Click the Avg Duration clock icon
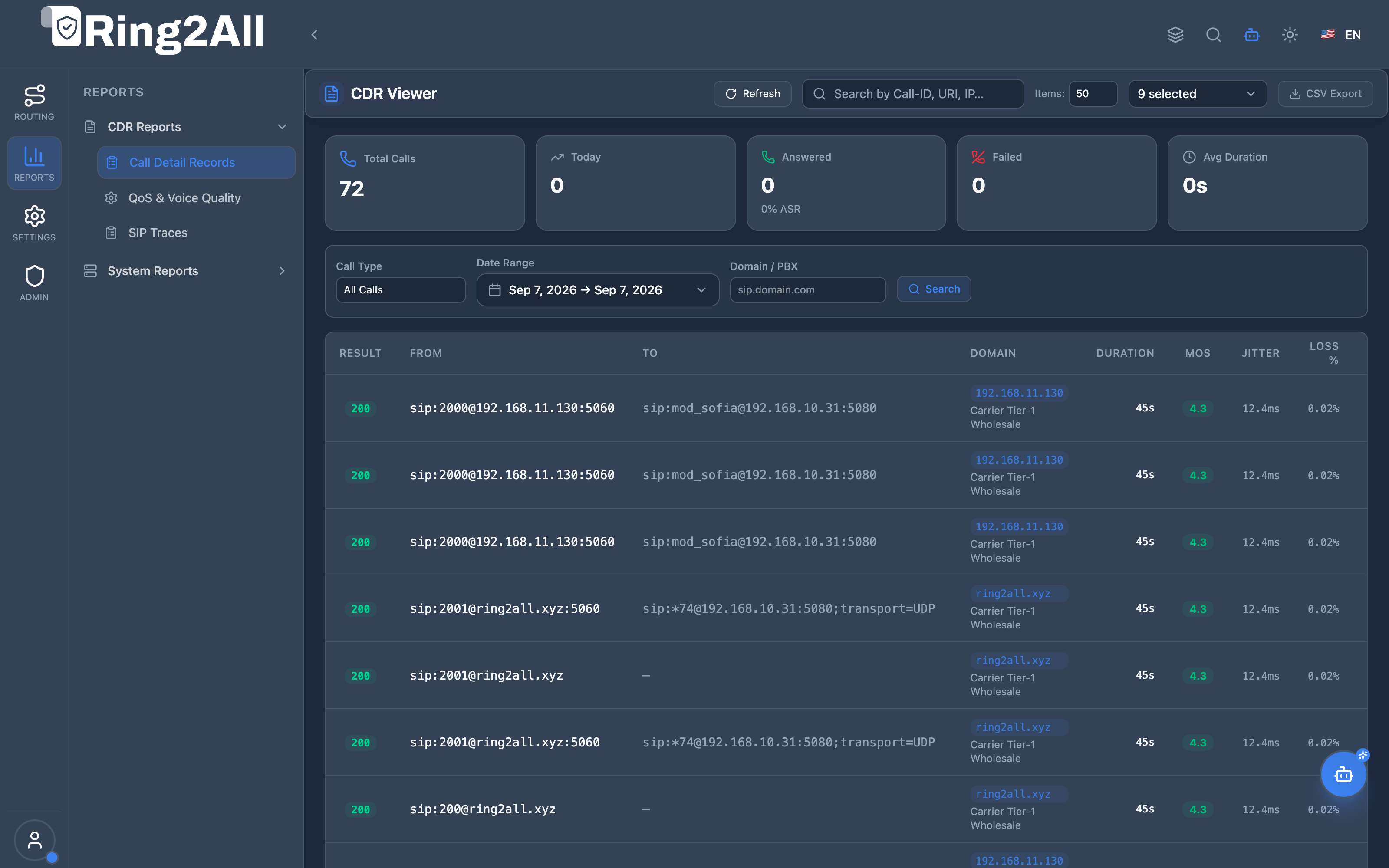This screenshot has width=1389, height=868. click(x=1189, y=157)
